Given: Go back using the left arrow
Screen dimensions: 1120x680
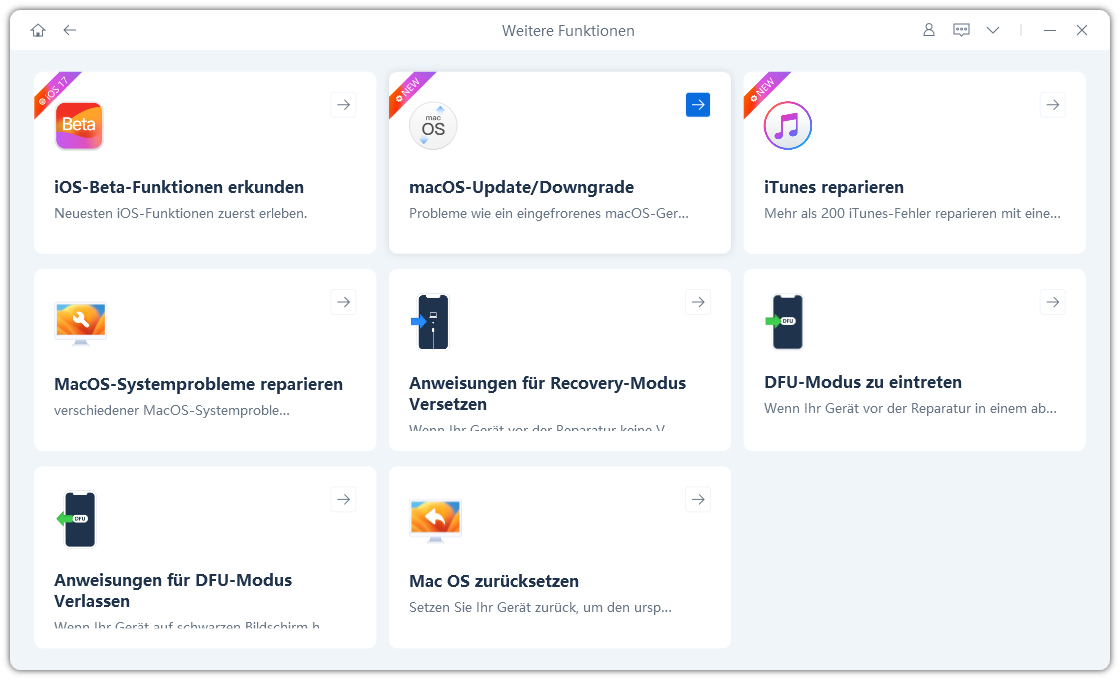Looking at the screenshot, I should (69, 30).
